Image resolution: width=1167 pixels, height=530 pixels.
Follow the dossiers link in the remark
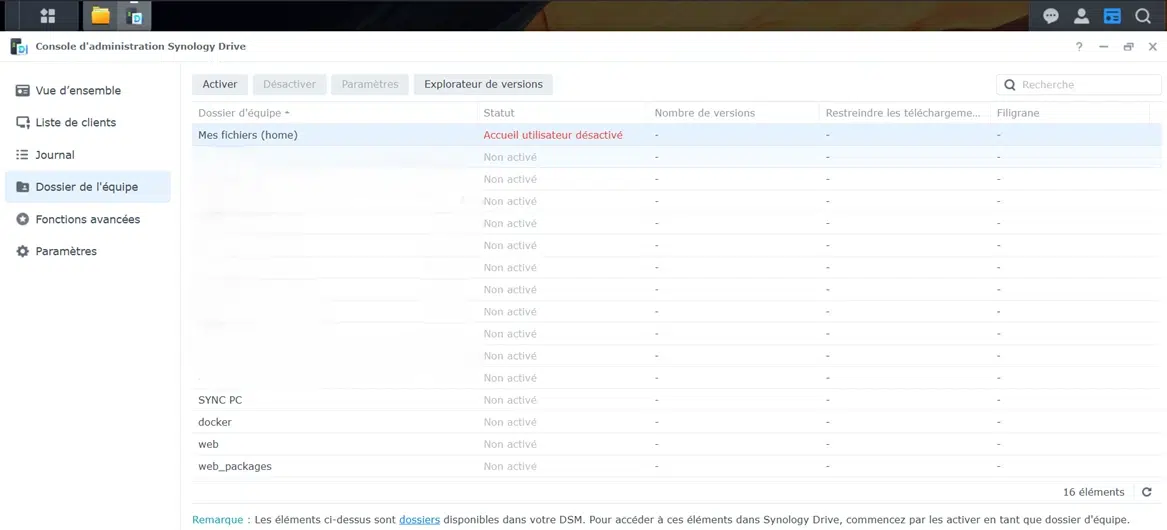pyautogui.click(x=419, y=520)
